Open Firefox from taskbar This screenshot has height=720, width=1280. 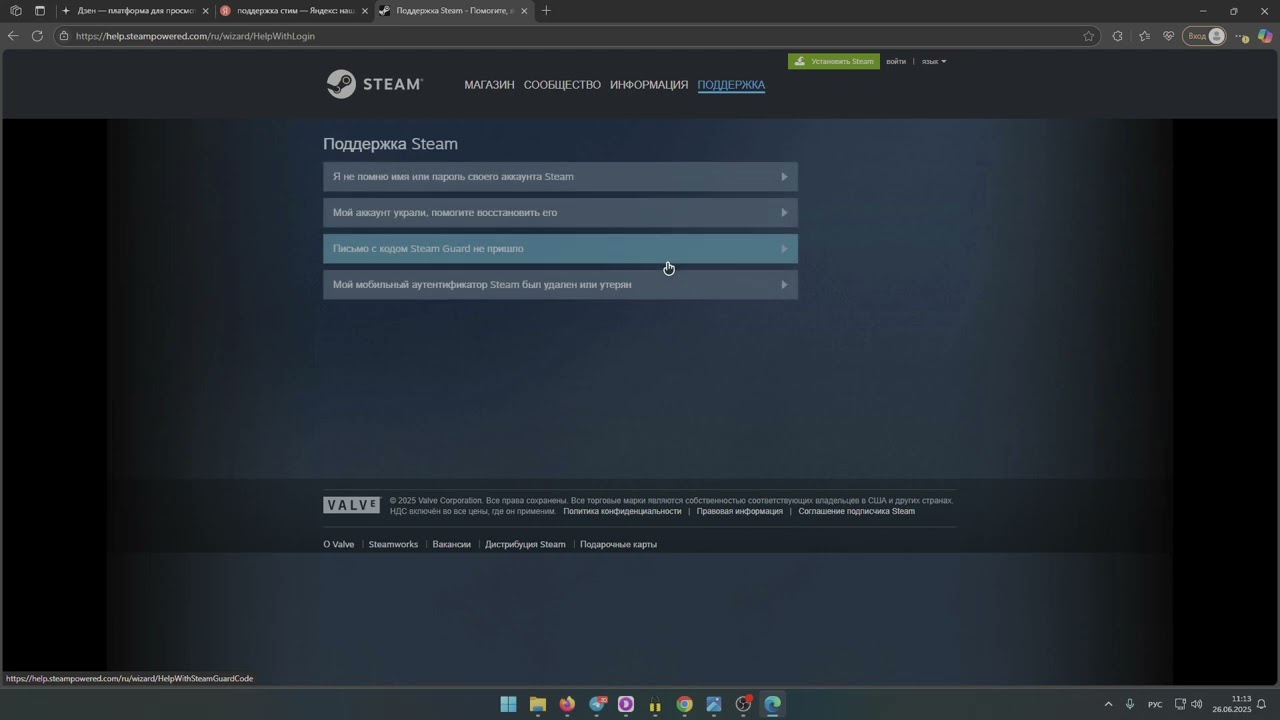coord(567,704)
